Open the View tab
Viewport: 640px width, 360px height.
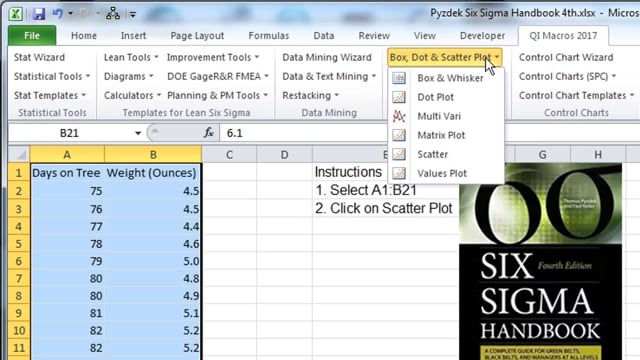(x=424, y=36)
